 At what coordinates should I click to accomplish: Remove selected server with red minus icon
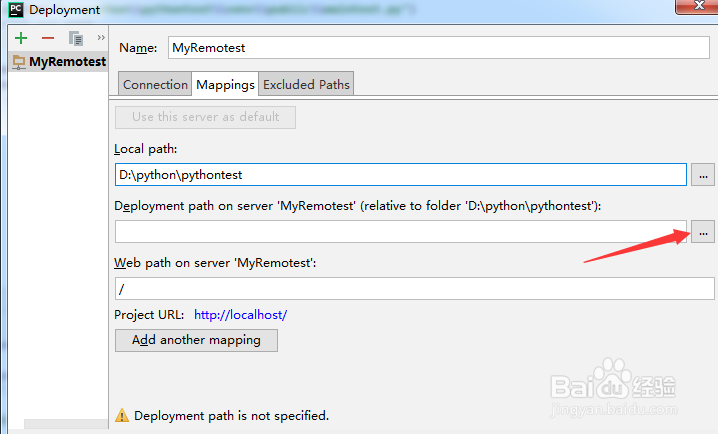48,38
